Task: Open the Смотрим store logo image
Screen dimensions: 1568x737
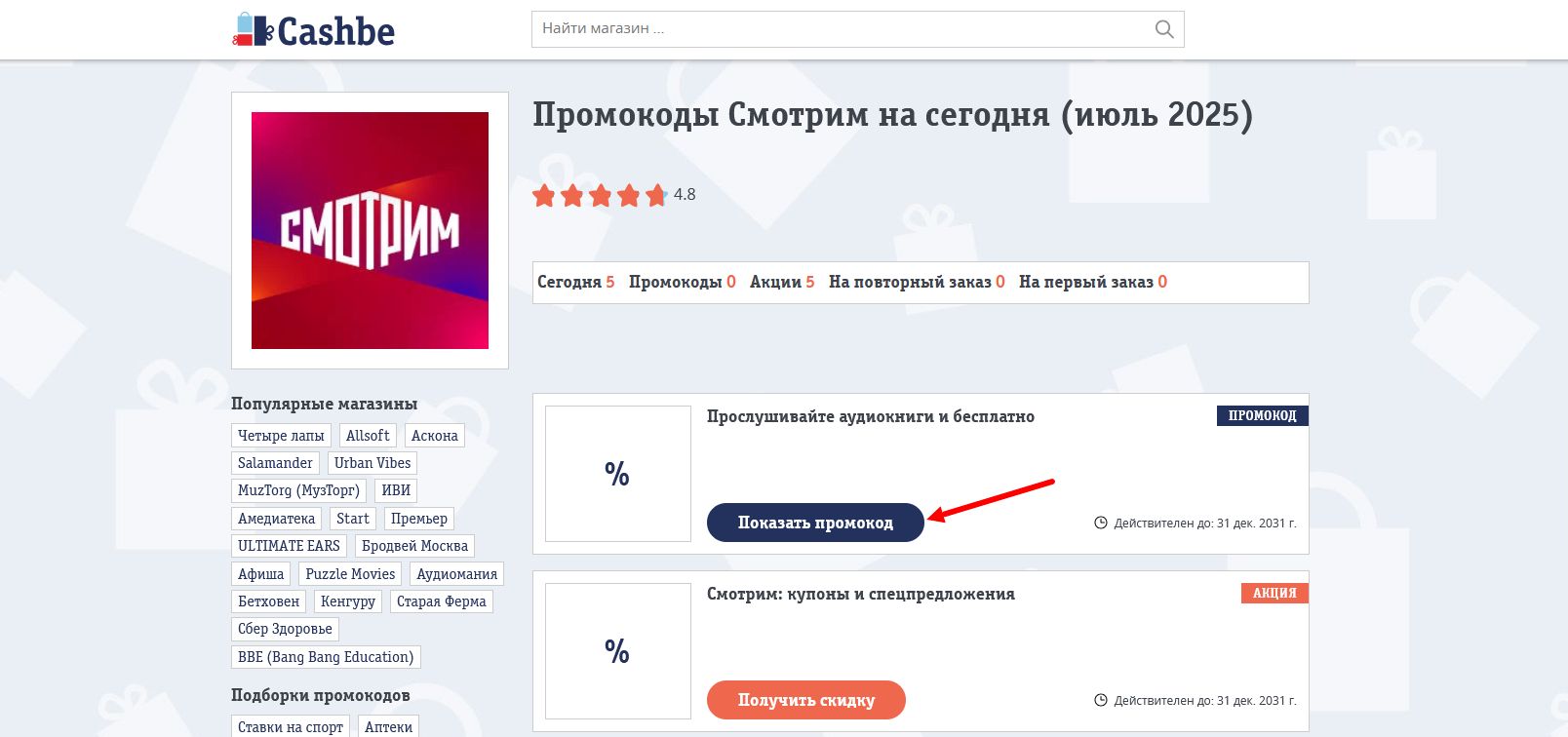Action: point(370,230)
